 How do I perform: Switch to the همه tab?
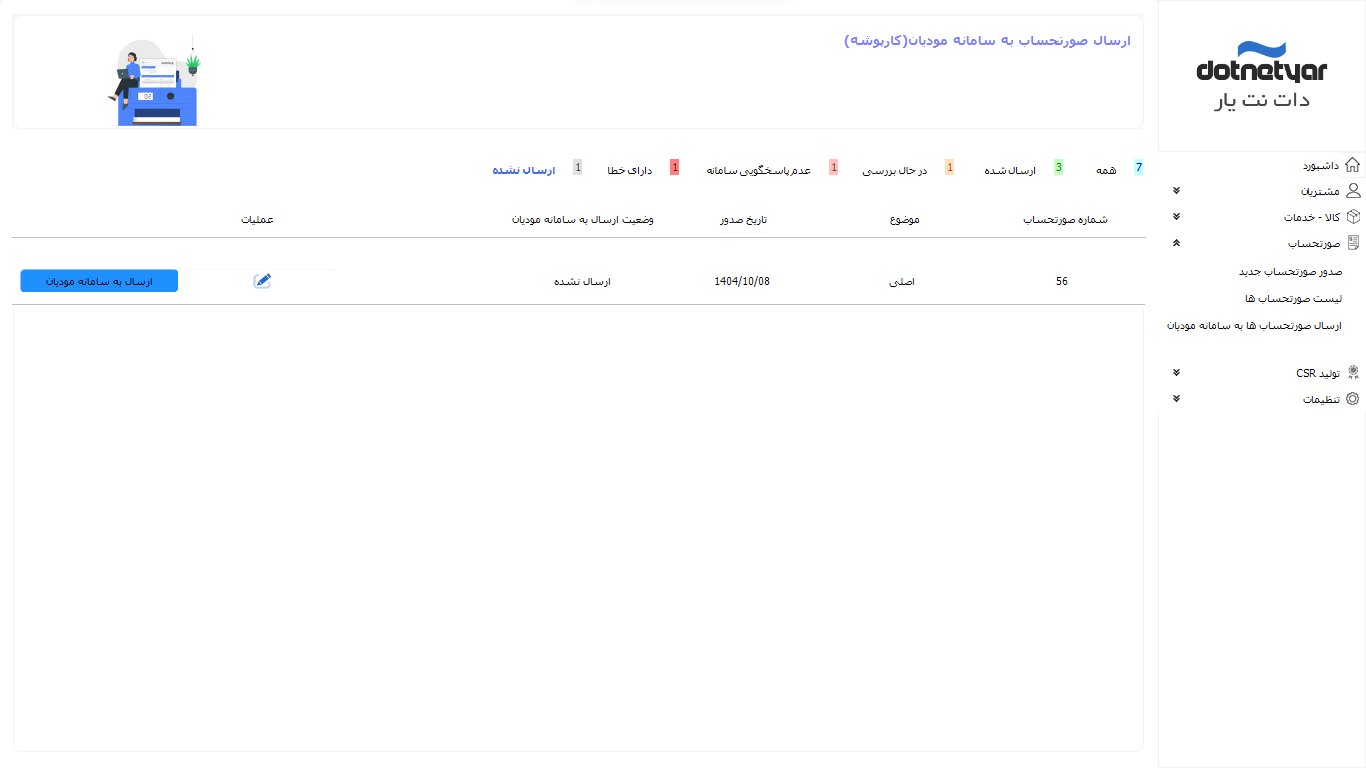[x=1106, y=171]
